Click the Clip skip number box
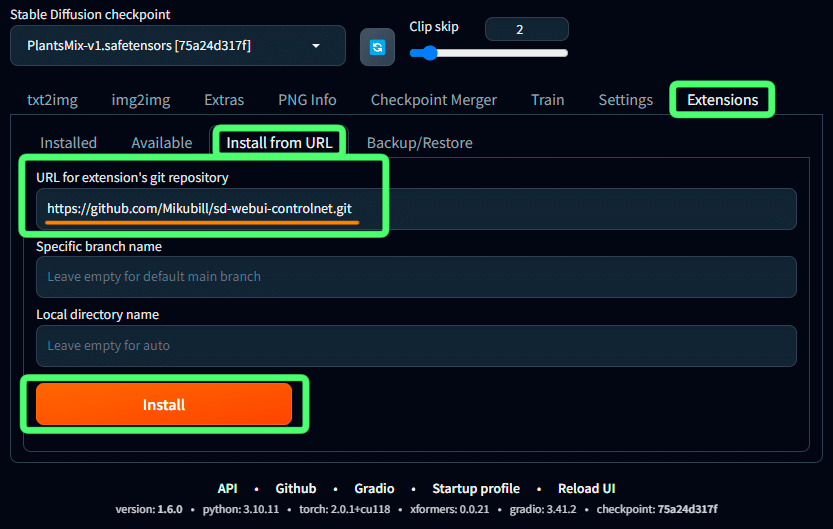 pyautogui.click(x=526, y=29)
